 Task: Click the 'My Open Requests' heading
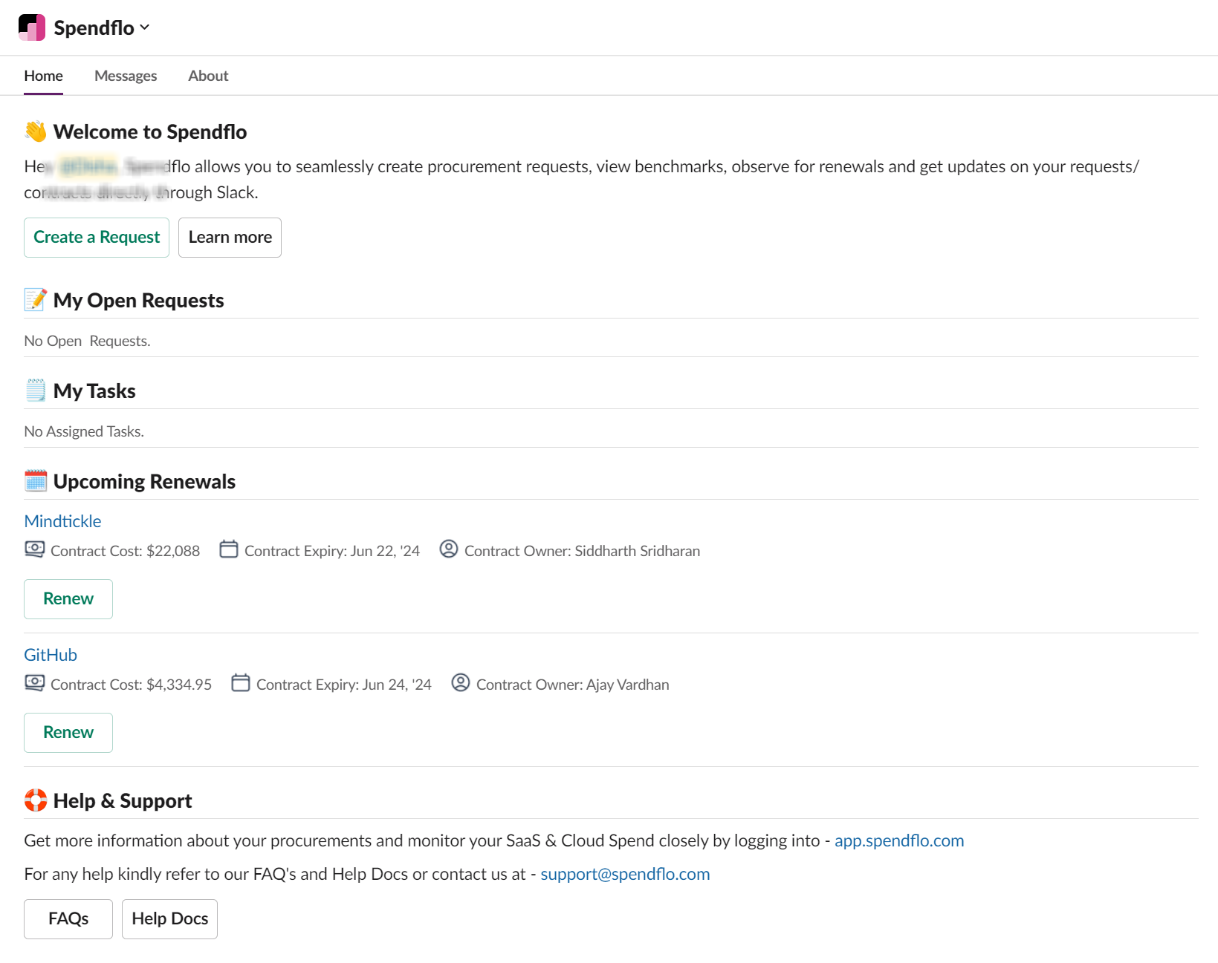[139, 300]
